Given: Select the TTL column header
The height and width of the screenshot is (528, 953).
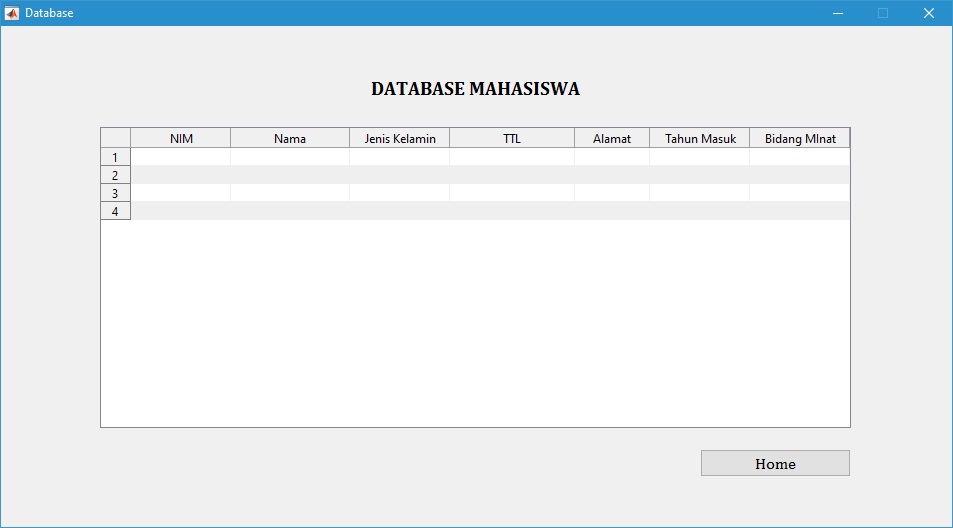Looking at the screenshot, I should point(512,139).
